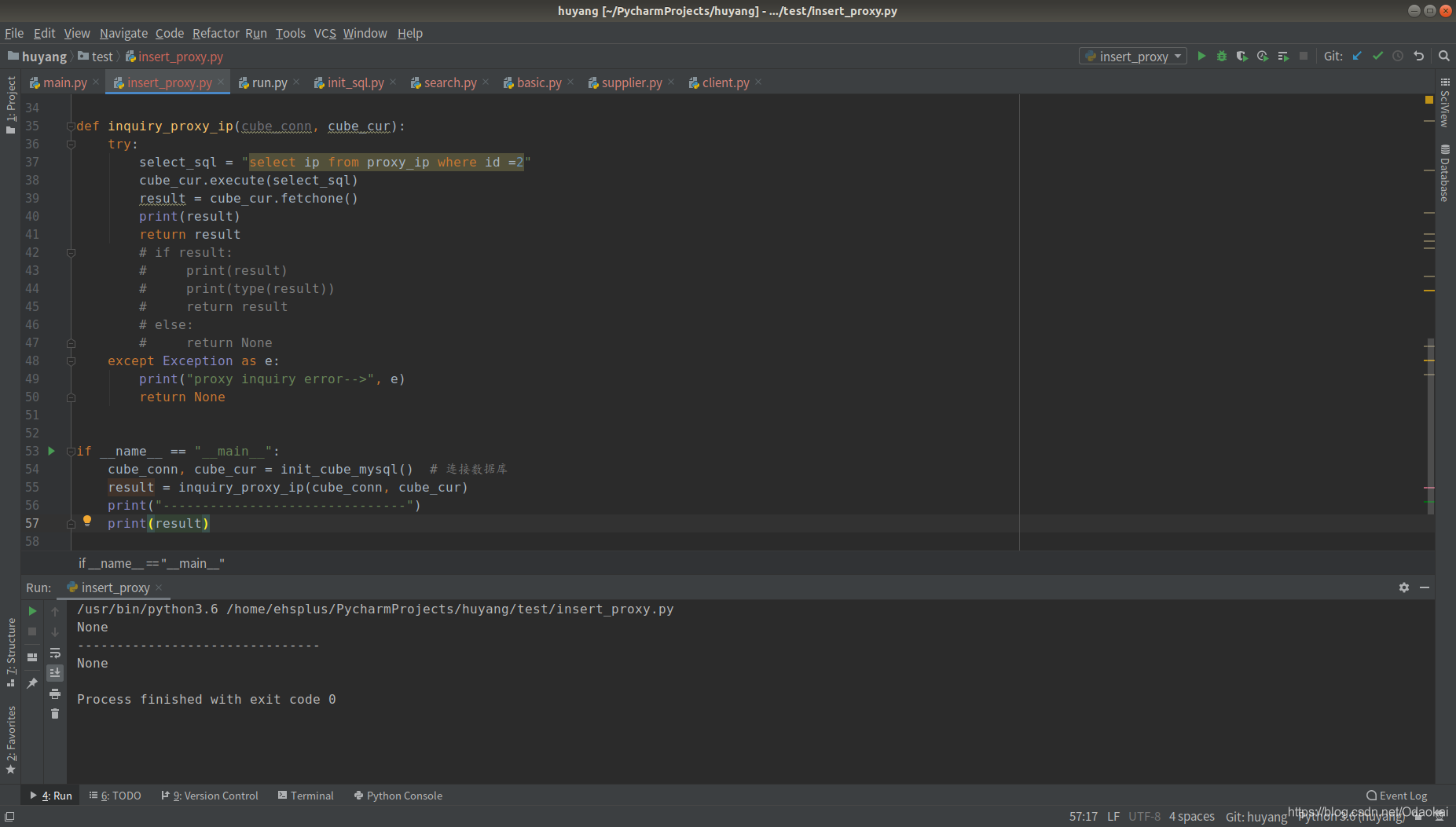Open the Tools menu
This screenshot has height=827, width=1456.
[x=290, y=33]
